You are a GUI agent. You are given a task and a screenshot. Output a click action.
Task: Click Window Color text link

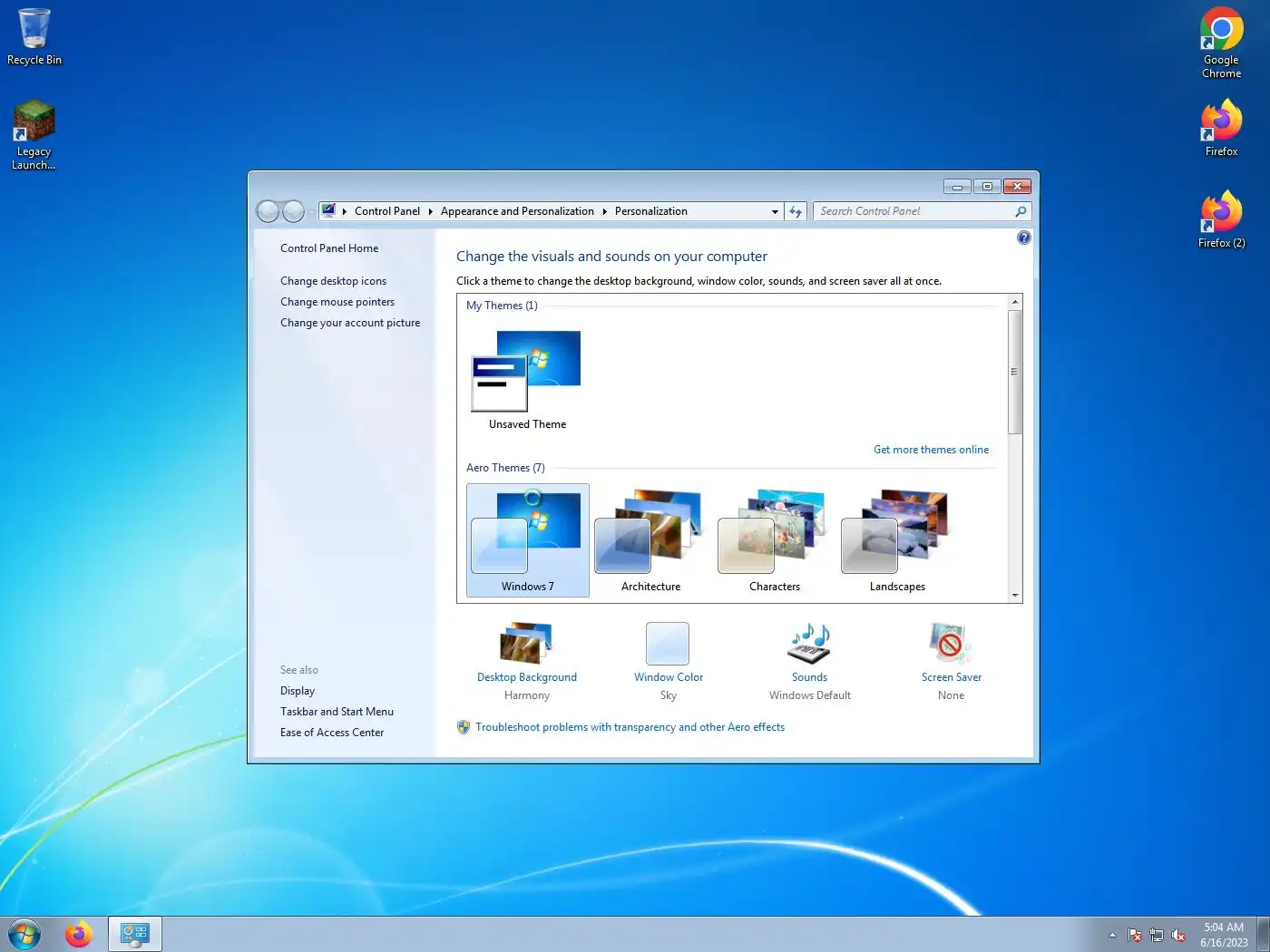click(669, 677)
